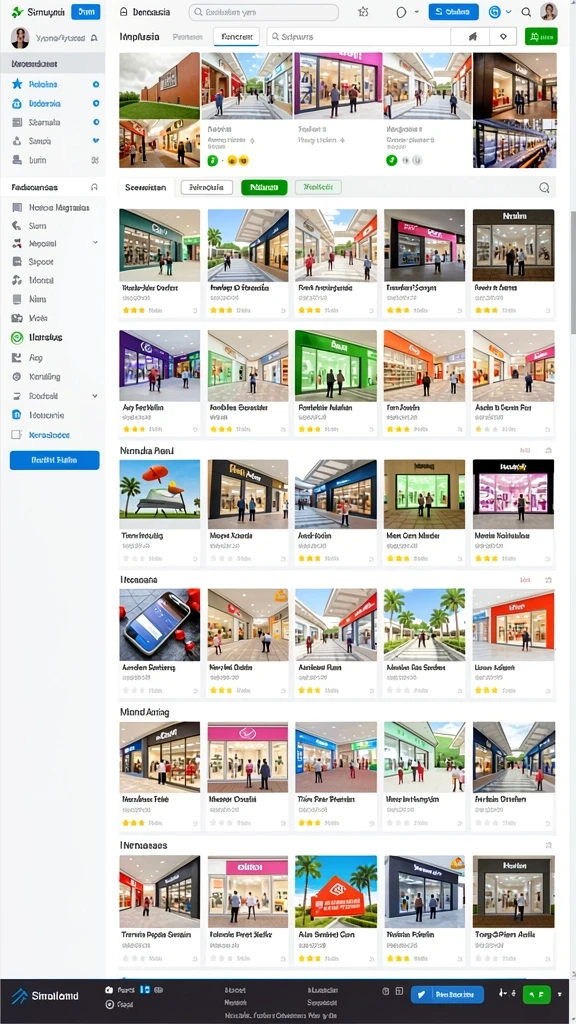Click the green logo icon in top-left corner
The height and width of the screenshot is (1024, 576).
(x=18, y=12)
